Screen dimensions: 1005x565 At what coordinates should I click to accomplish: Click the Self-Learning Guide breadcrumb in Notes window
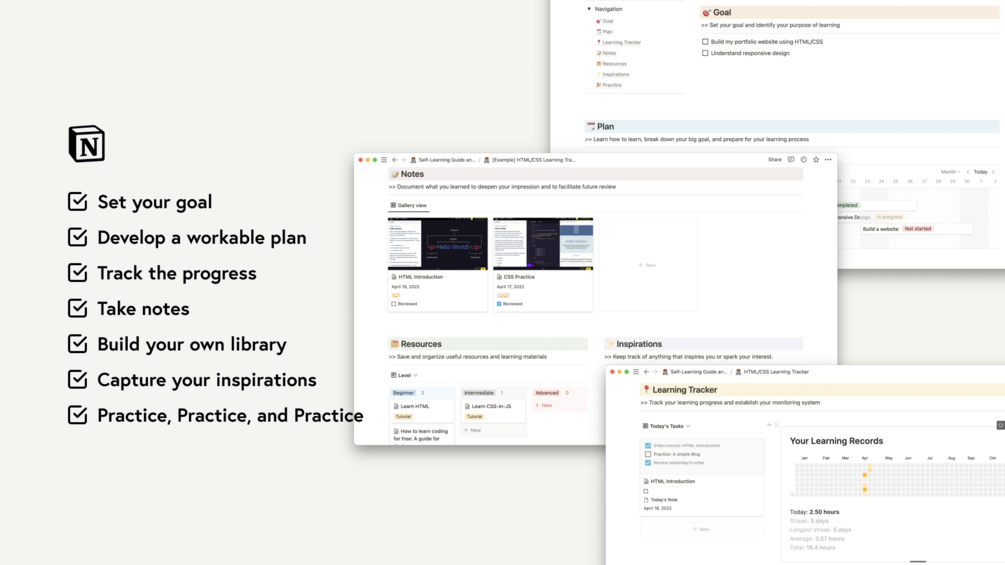pyautogui.click(x=443, y=160)
